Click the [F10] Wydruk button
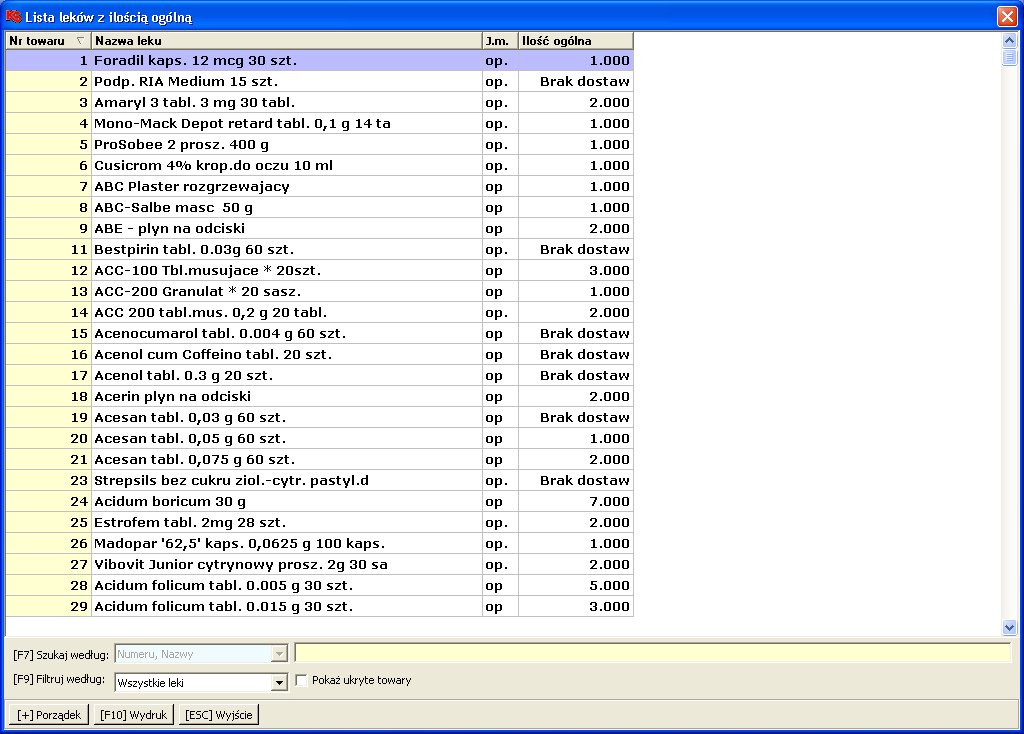 point(133,715)
